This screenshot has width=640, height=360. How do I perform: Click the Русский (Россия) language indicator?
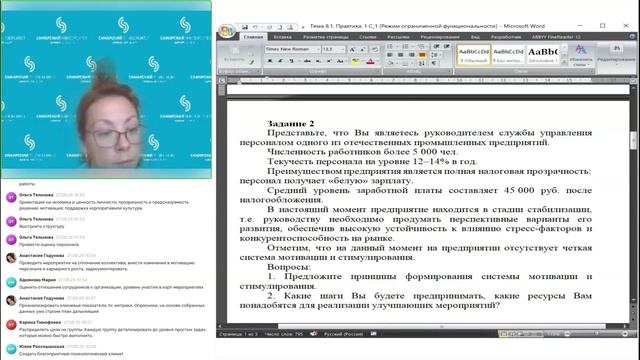point(343,334)
